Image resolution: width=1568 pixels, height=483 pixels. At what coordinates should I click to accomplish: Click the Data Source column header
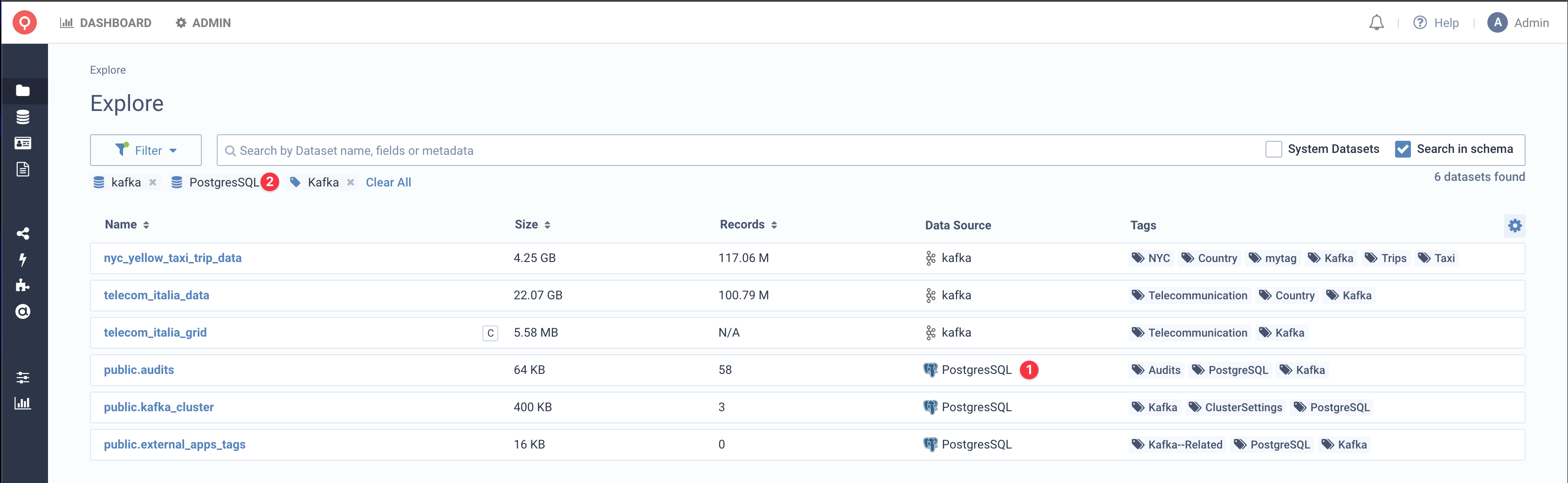pos(958,225)
